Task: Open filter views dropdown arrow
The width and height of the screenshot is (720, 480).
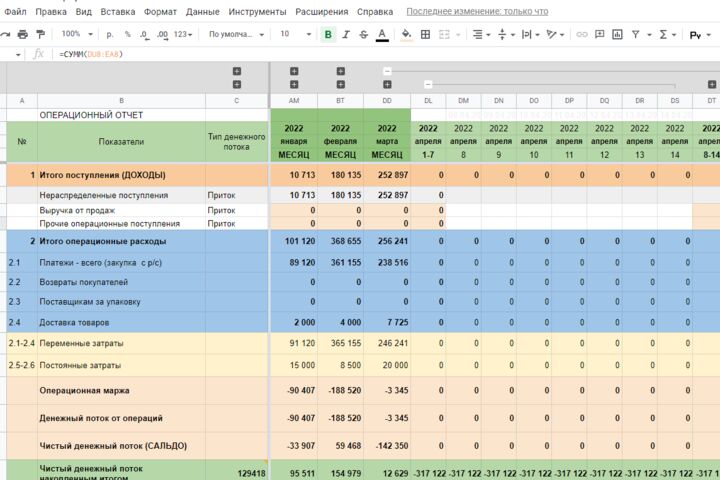Action: point(649,35)
